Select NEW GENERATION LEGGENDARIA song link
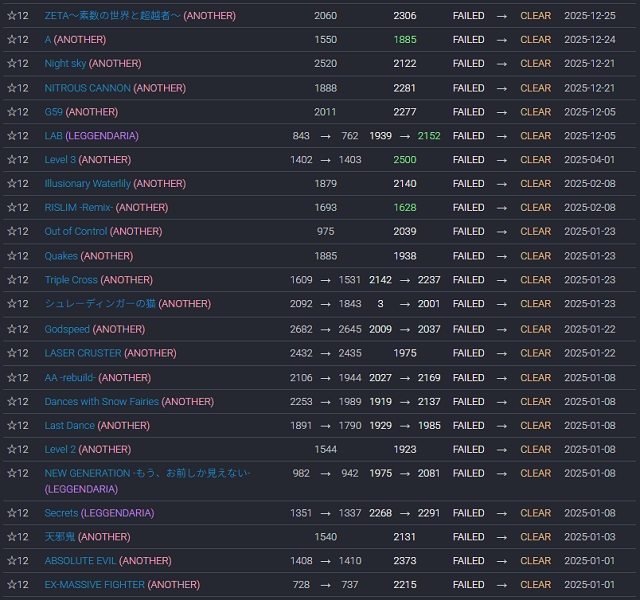This screenshot has height=600, width=640. (x=147, y=473)
